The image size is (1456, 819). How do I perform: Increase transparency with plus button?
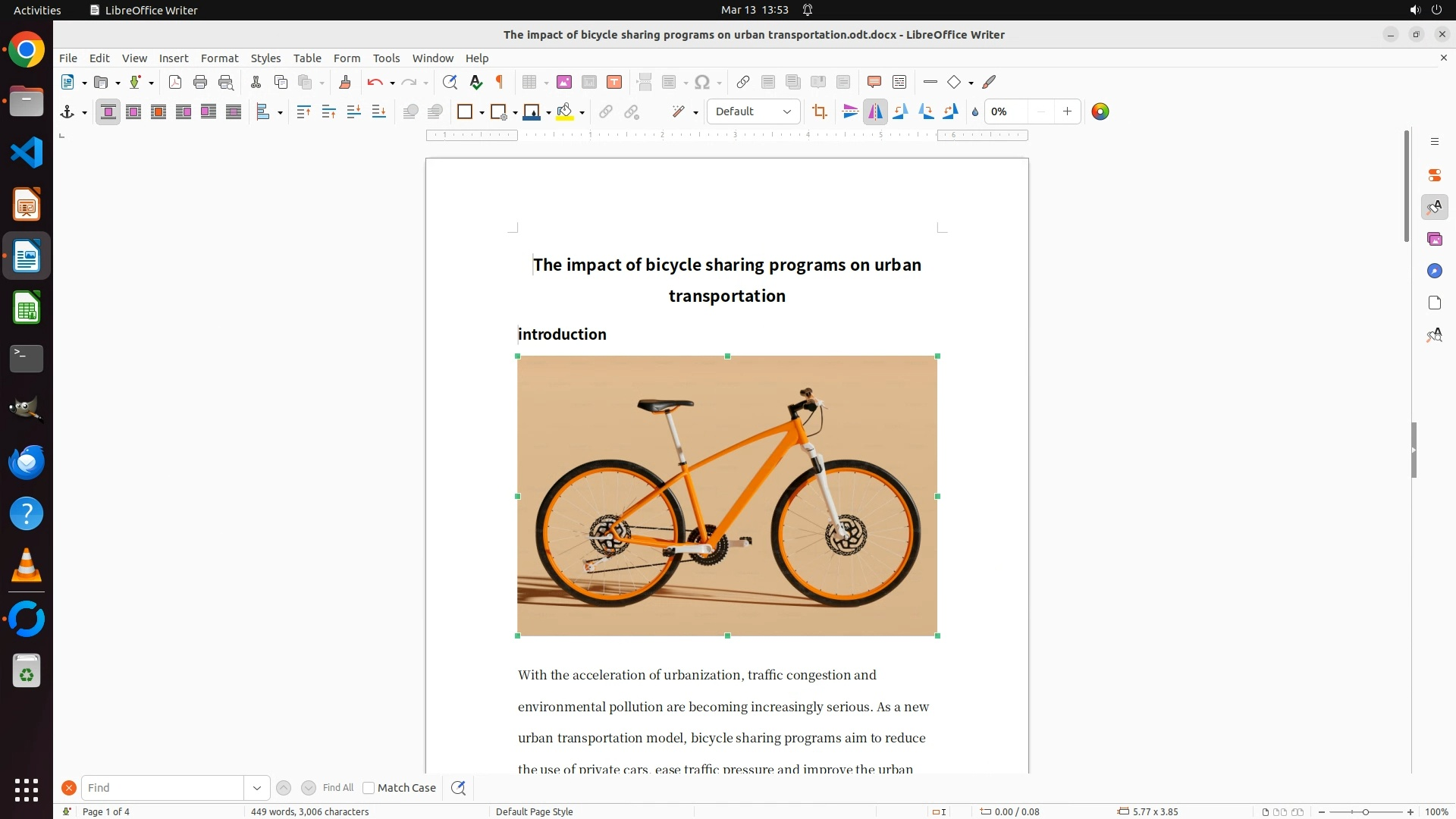[x=1067, y=112]
